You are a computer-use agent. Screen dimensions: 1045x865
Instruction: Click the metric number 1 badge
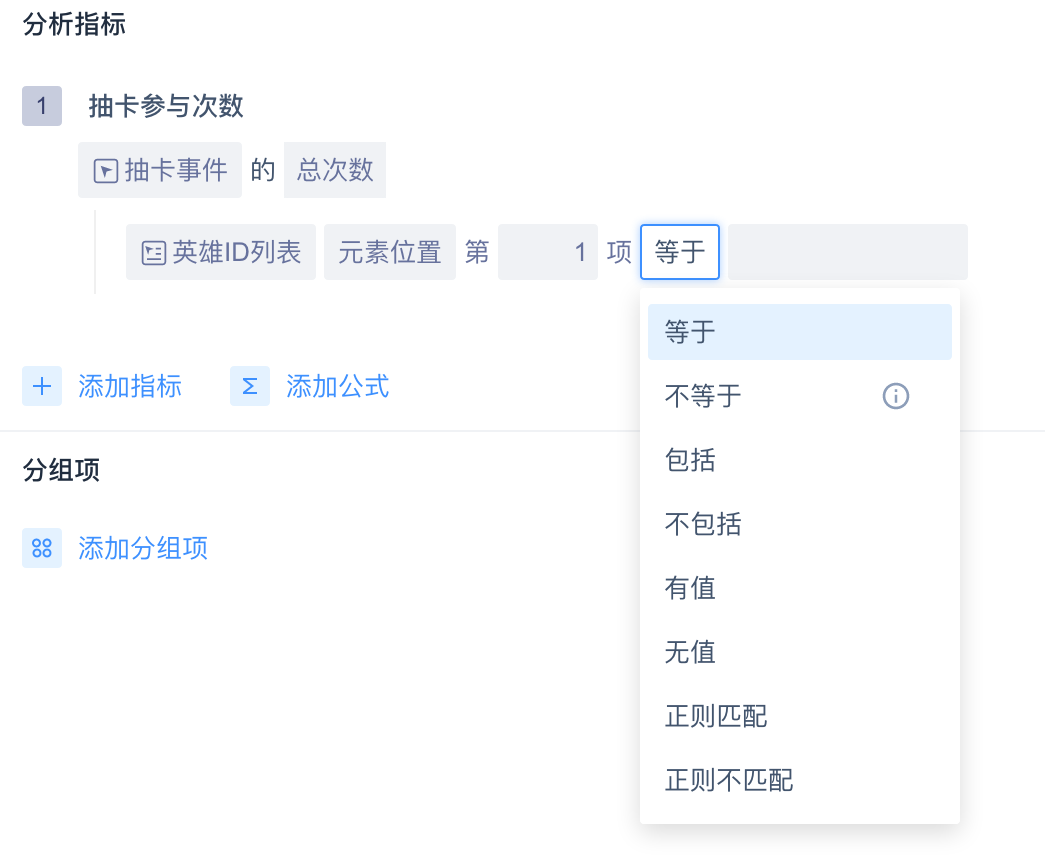pyautogui.click(x=42, y=106)
